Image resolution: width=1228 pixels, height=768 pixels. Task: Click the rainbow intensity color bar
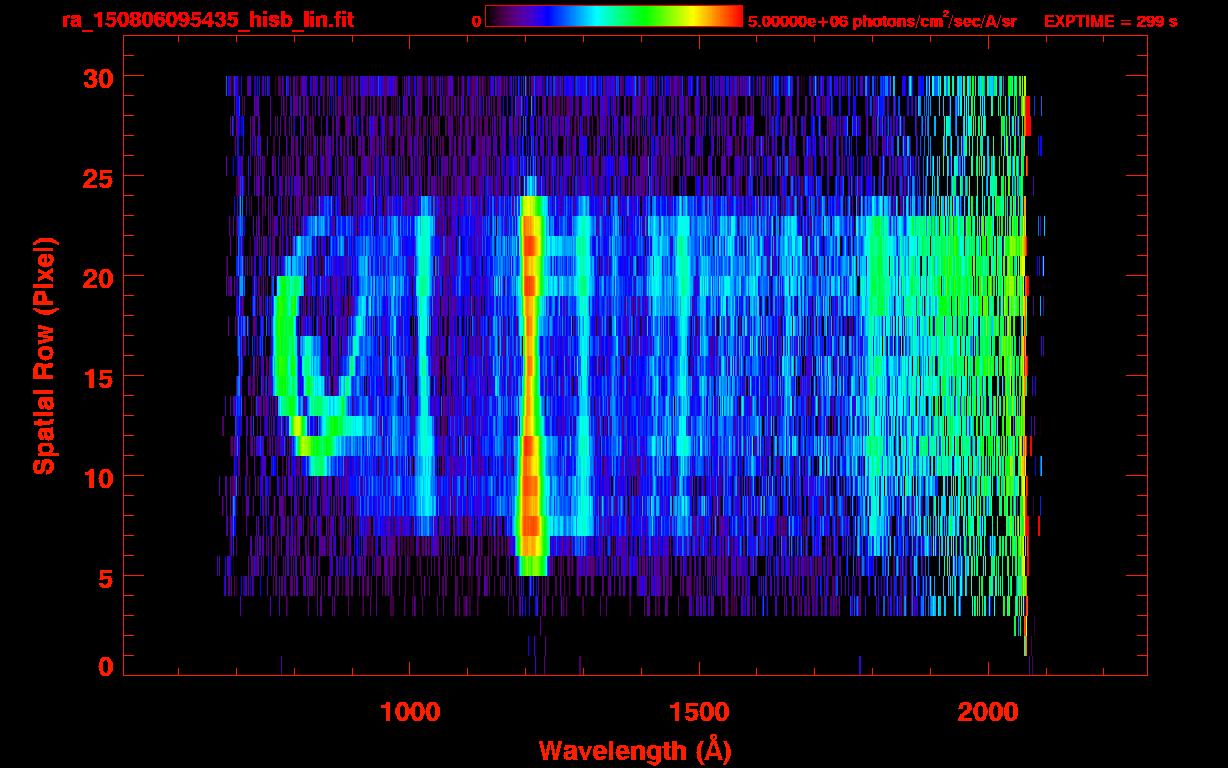point(614,16)
